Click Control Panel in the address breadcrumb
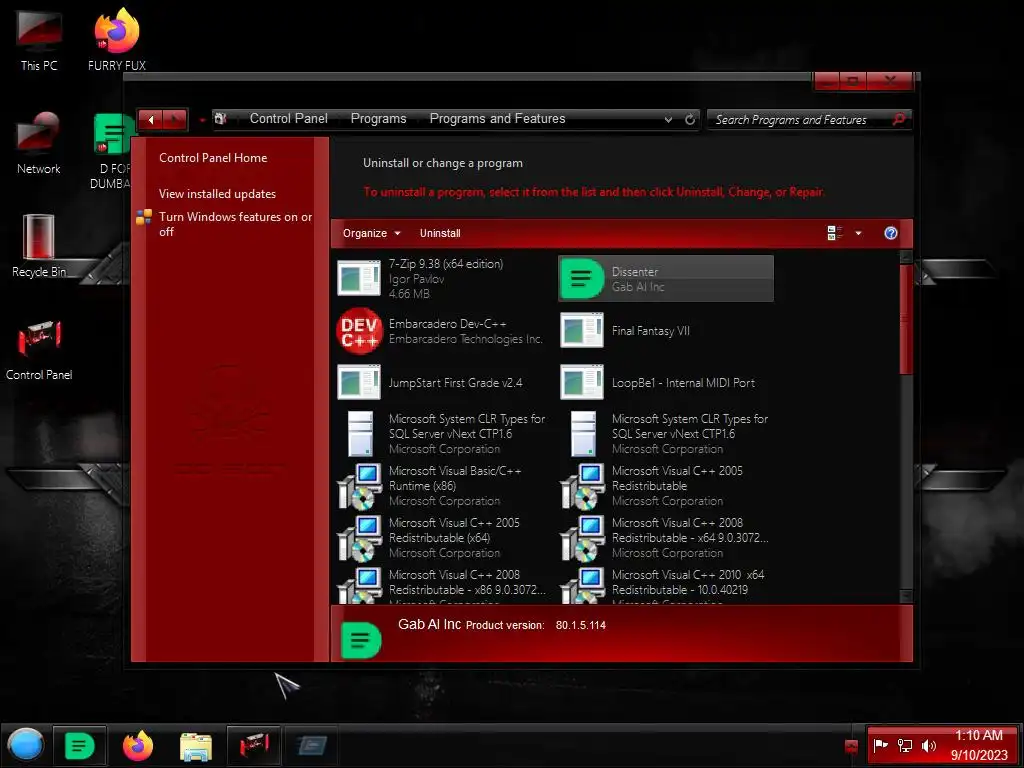The width and height of the screenshot is (1024, 768). 289,119
